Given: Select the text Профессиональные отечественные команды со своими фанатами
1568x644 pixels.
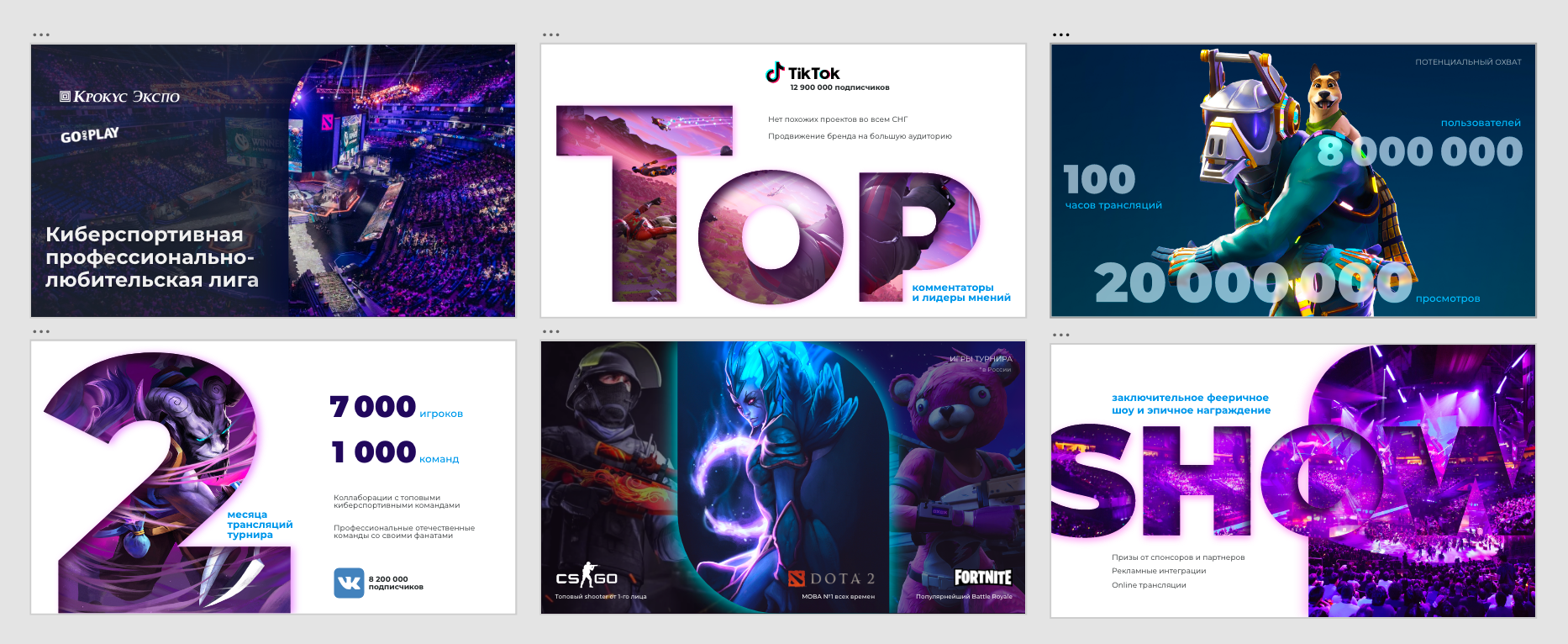Looking at the screenshot, I should point(404,532).
